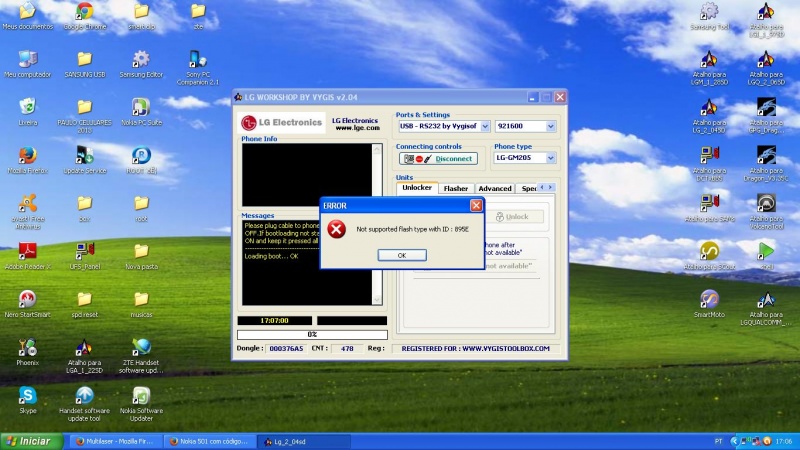The image size is (800, 450).
Task: Select the Nokia PC Suite icon
Action: point(141,113)
